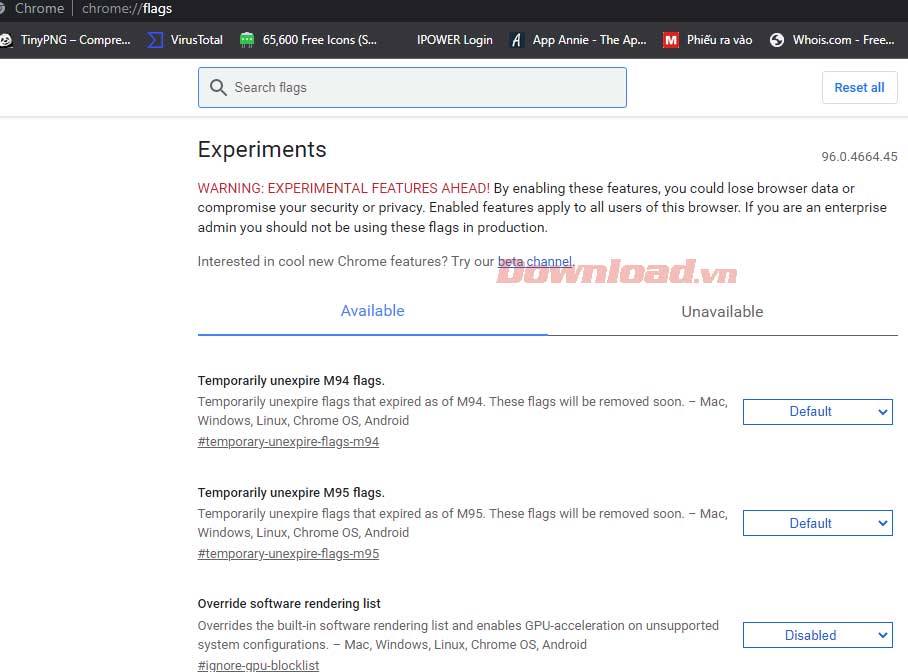Click the #temporary-unexpire-flags-m95 anchor link
The image size is (908, 672).
[288, 553]
